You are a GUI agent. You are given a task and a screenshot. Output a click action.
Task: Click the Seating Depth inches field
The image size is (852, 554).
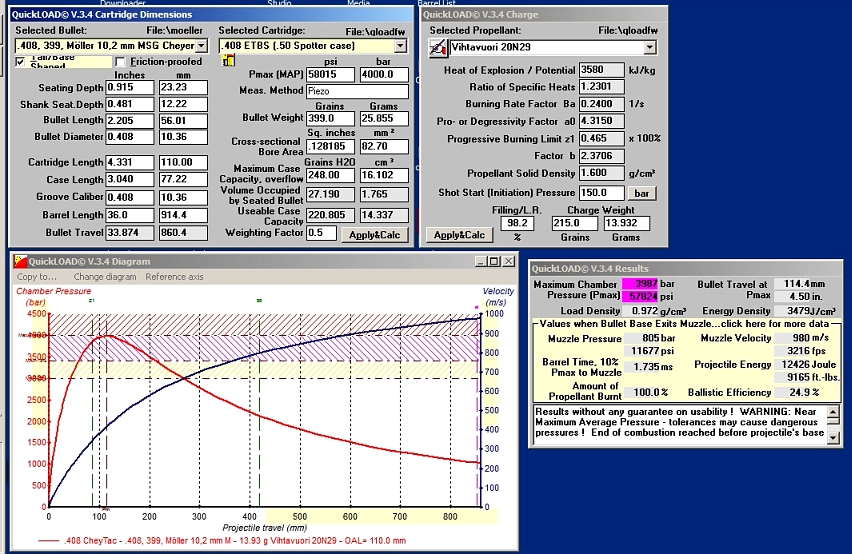coord(130,88)
